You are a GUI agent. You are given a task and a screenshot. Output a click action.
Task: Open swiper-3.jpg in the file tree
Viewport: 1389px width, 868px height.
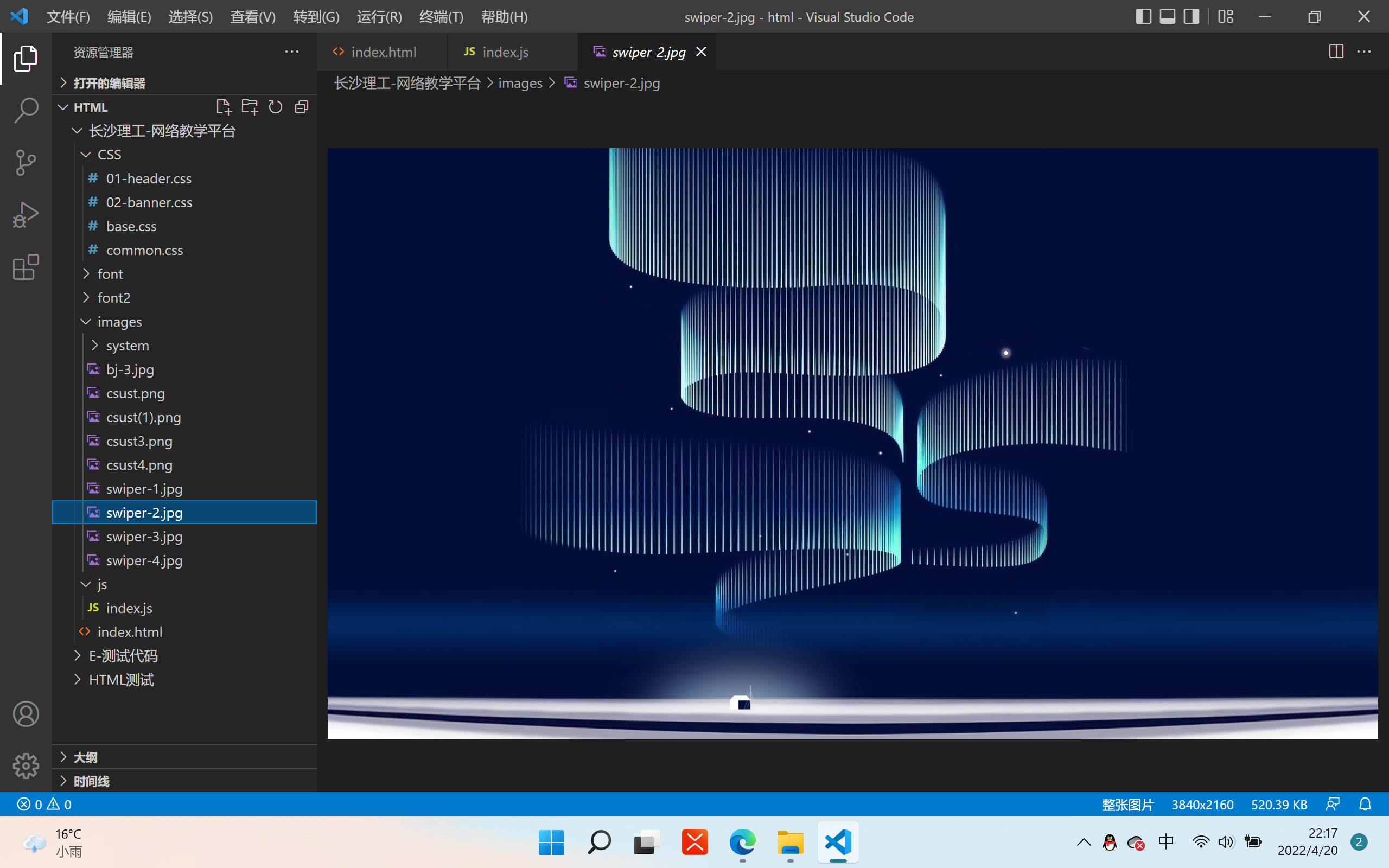144,537
